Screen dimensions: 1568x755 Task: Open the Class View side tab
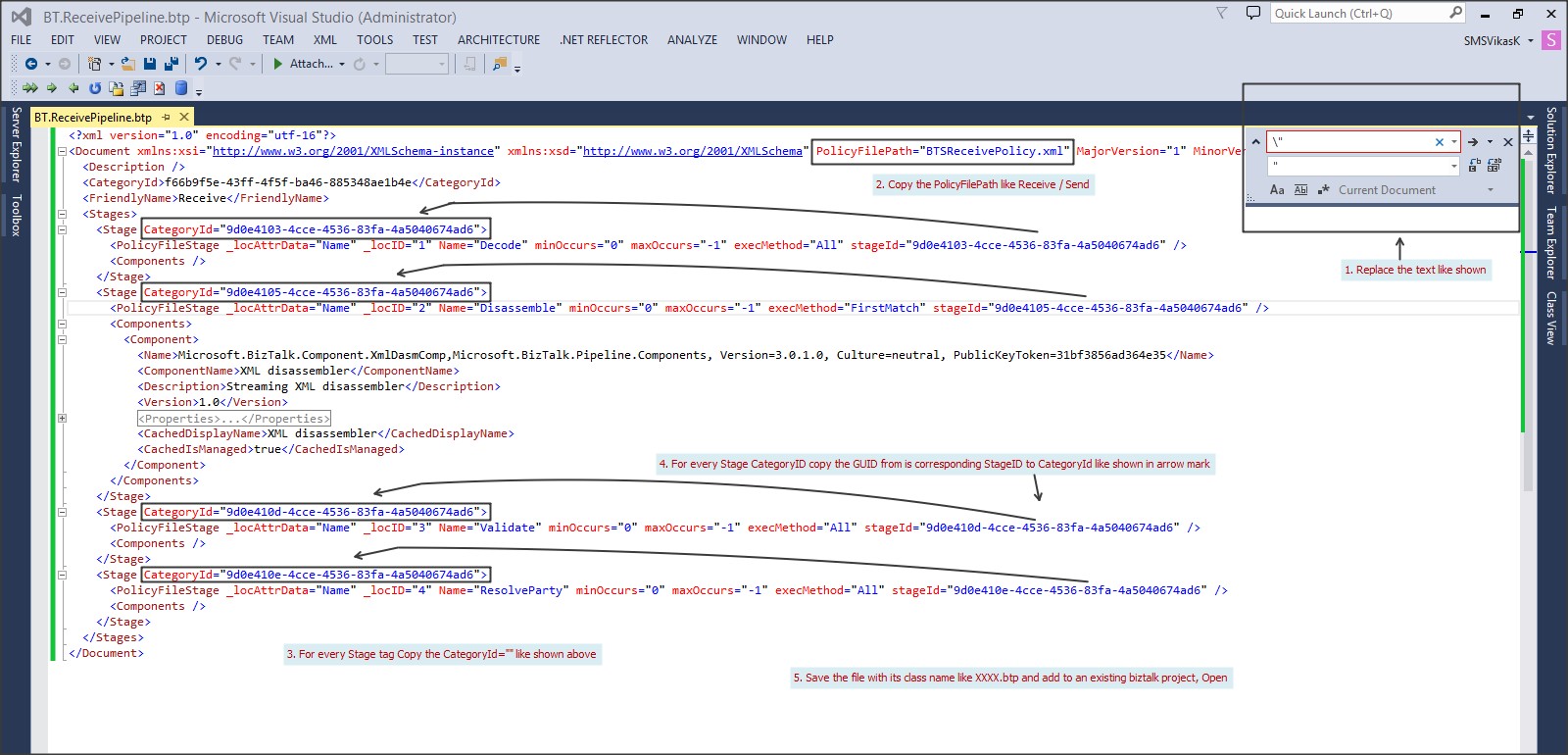point(1551,318)
